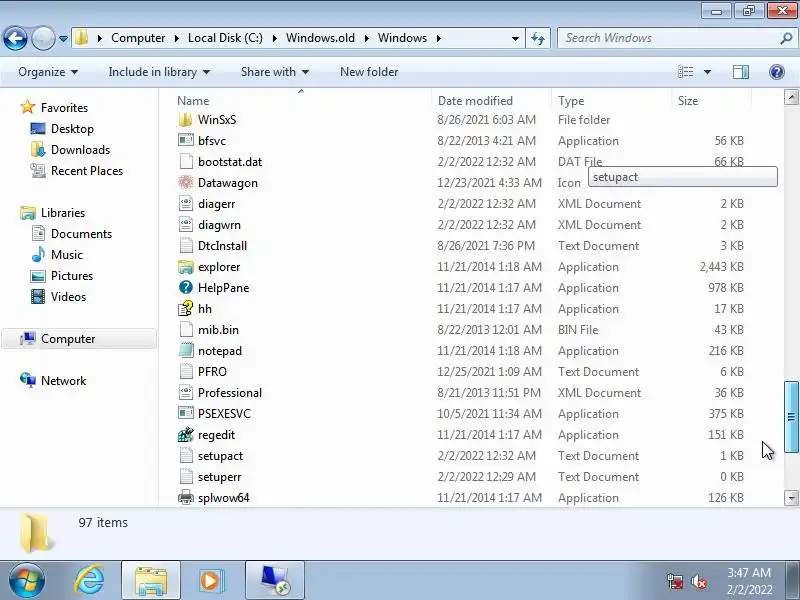
Task: Open the Pictures library
Action: 72,276
